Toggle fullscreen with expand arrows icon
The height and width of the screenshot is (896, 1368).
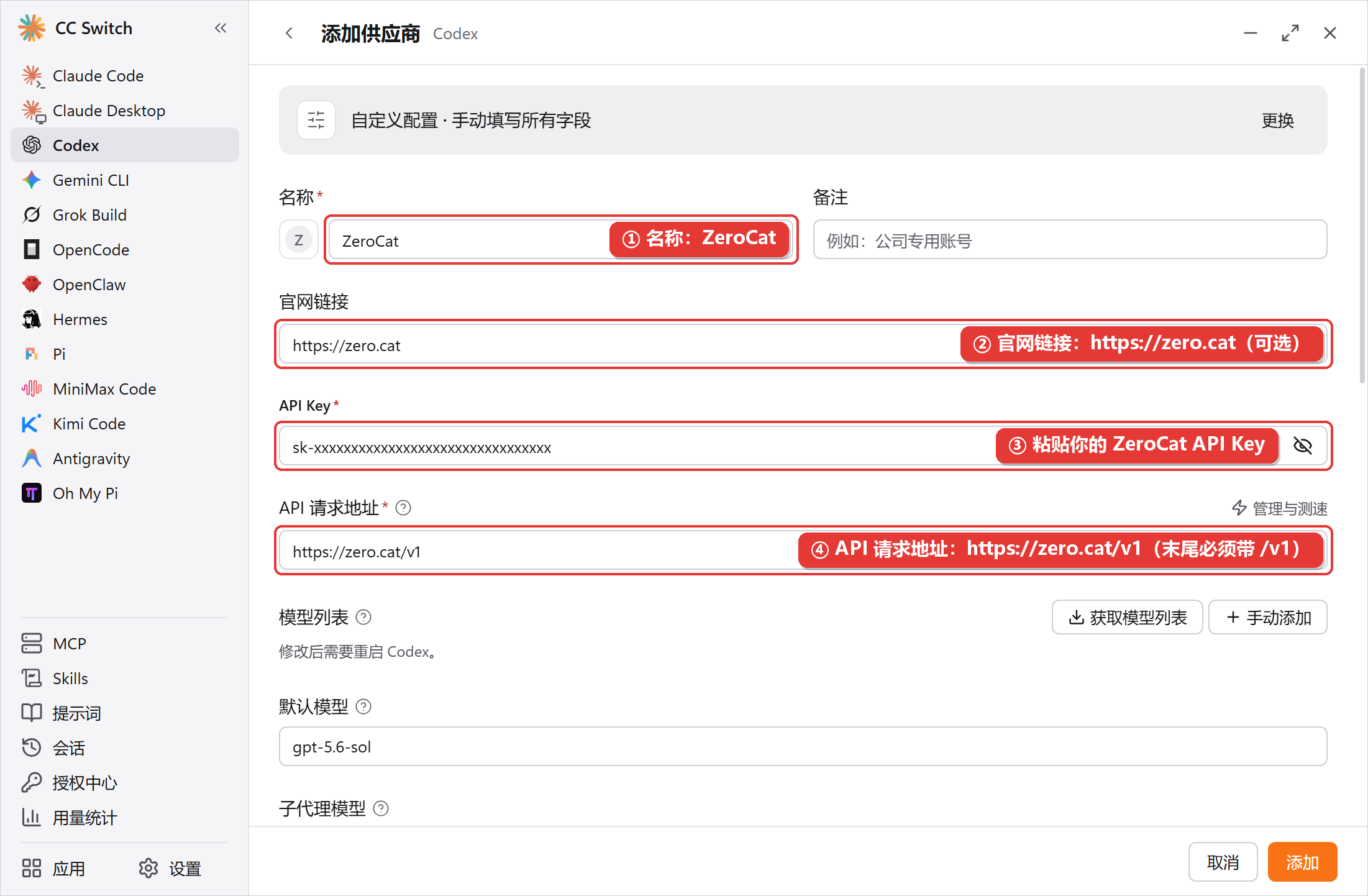(1290, 33)
